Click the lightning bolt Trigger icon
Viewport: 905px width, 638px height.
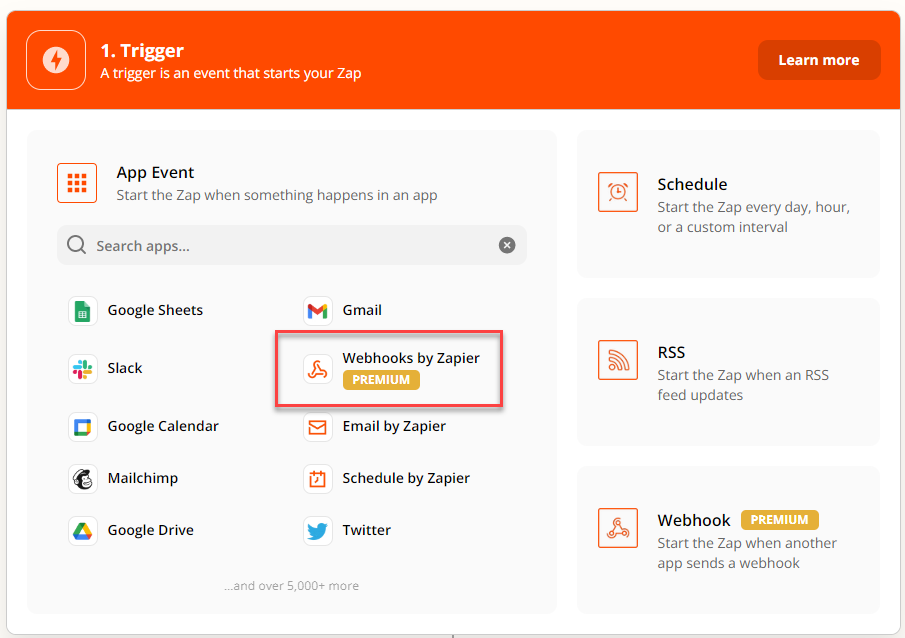(x=56, y=60)
